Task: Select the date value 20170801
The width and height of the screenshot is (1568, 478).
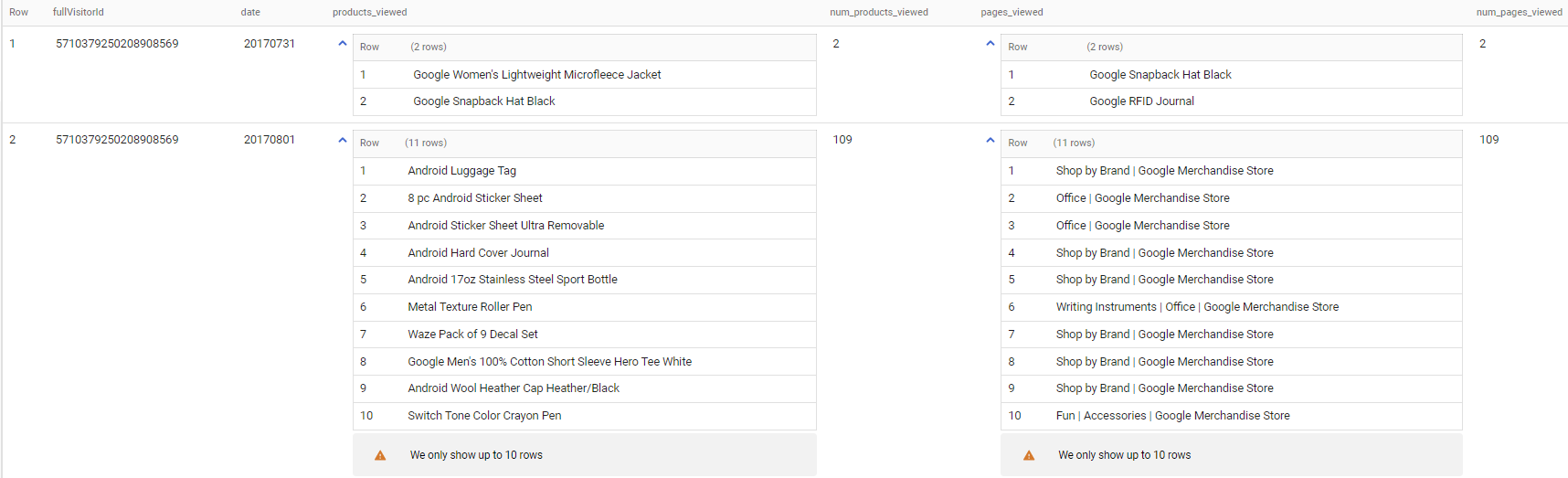Action: click(x=270, y=140)
